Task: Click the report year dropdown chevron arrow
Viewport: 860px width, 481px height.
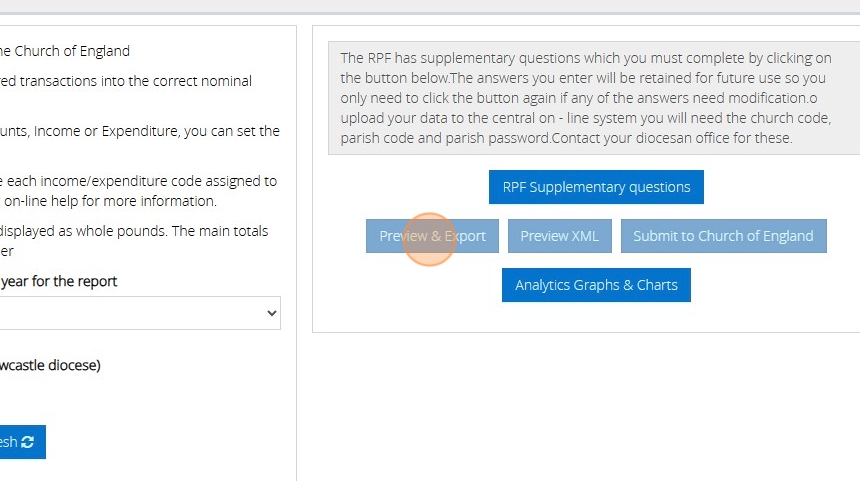Action: point(272,313)
